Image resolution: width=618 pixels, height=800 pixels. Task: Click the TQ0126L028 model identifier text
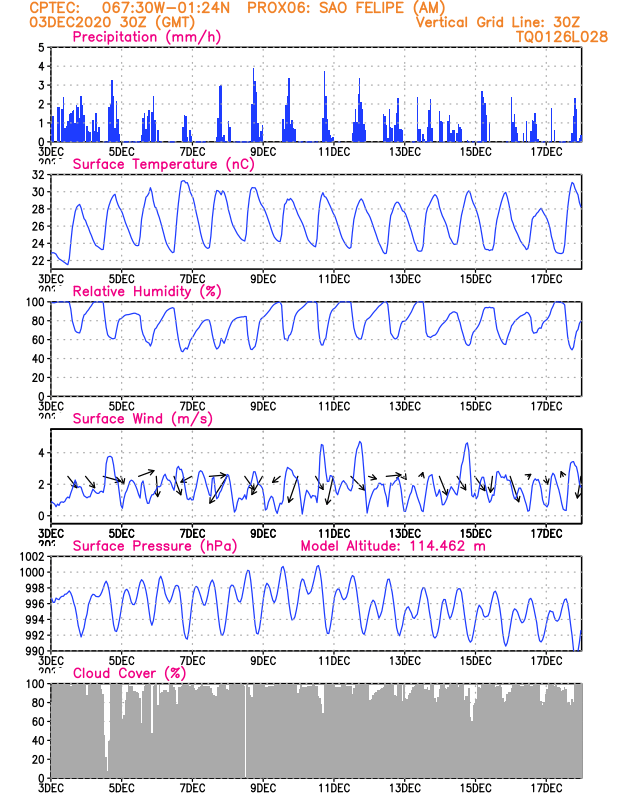click(561, 37)
